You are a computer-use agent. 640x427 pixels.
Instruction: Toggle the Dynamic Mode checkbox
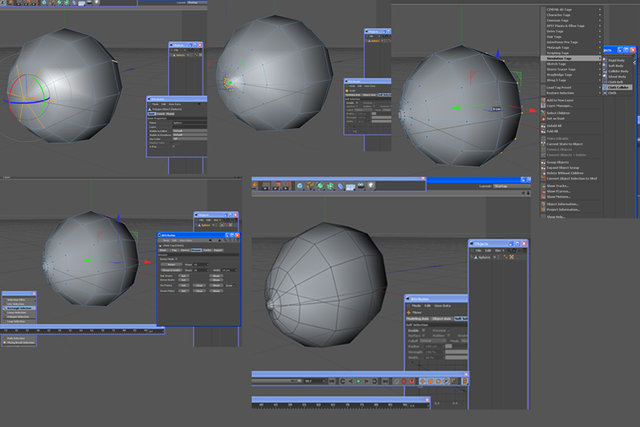tap(176, 259)
